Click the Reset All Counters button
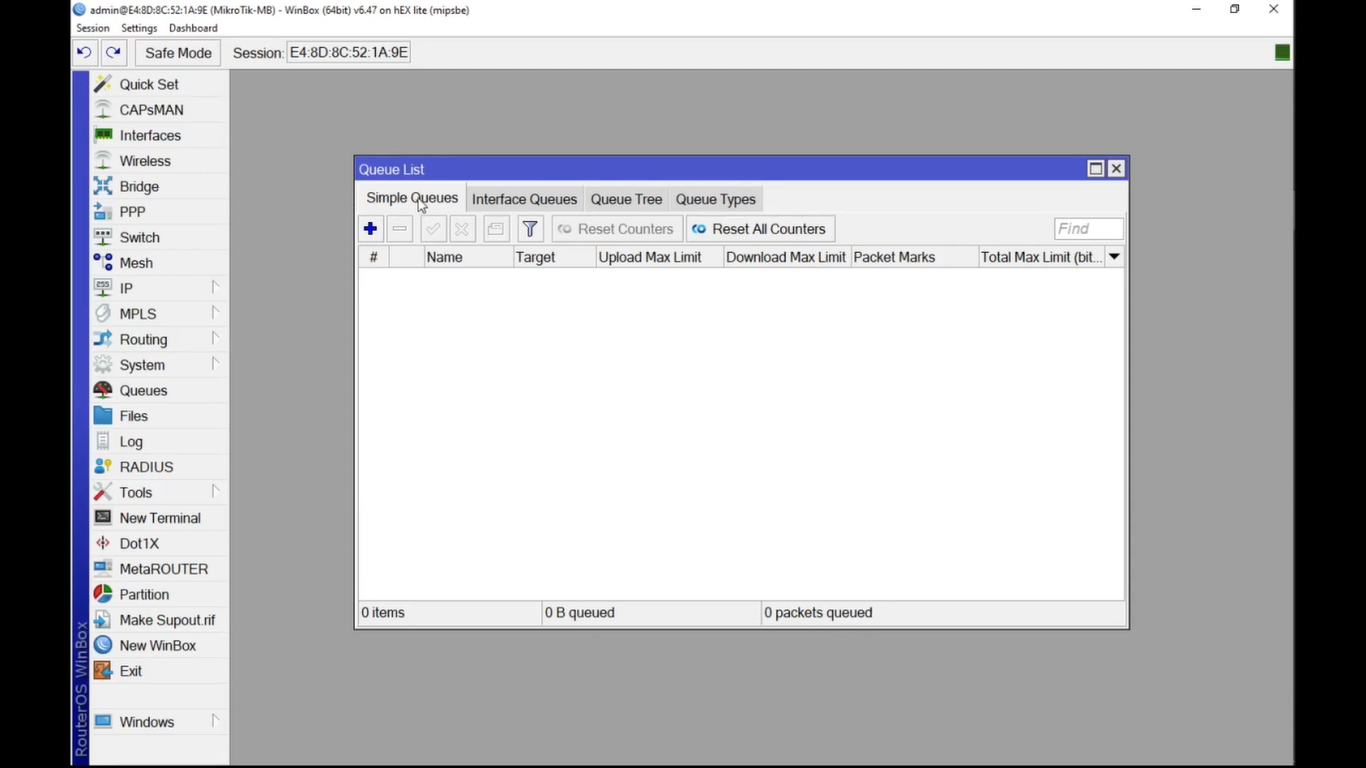 point(761,229)
